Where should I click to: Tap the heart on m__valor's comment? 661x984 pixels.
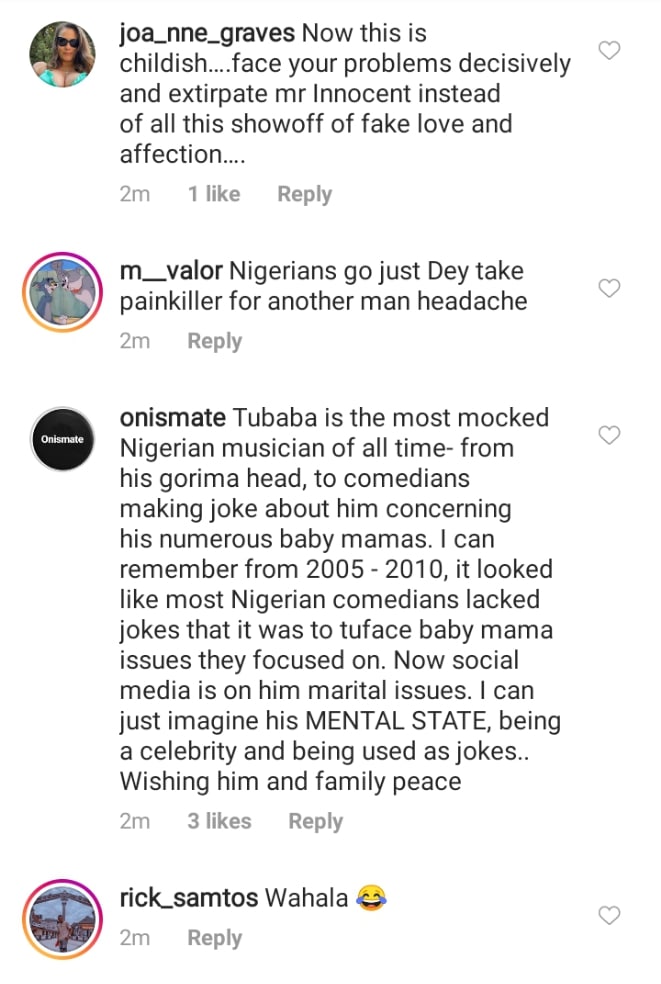tap(609, 288)
